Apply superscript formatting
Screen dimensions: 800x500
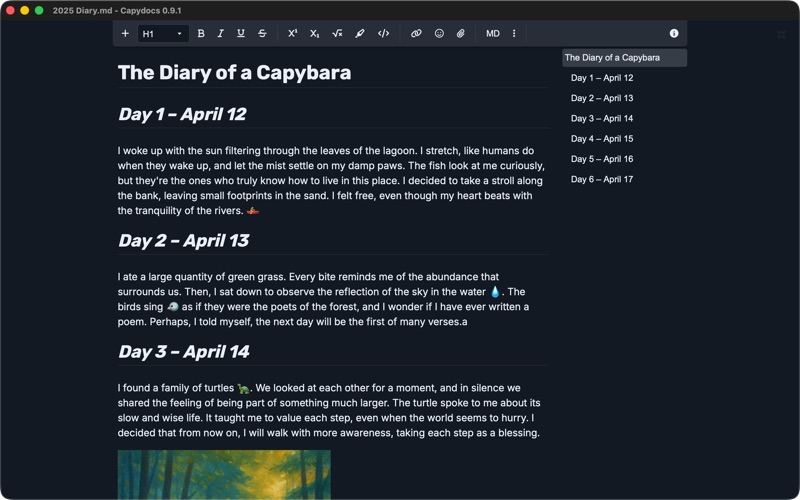click(292, 34)
